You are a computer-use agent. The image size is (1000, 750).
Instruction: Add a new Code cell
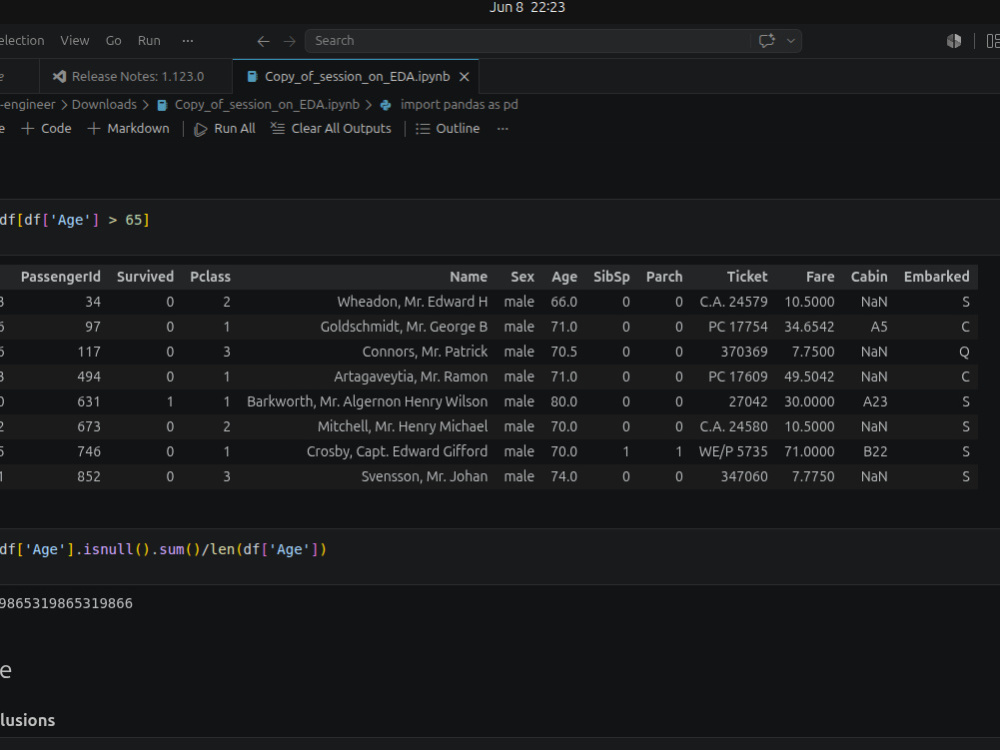click(x=47, y=129)
